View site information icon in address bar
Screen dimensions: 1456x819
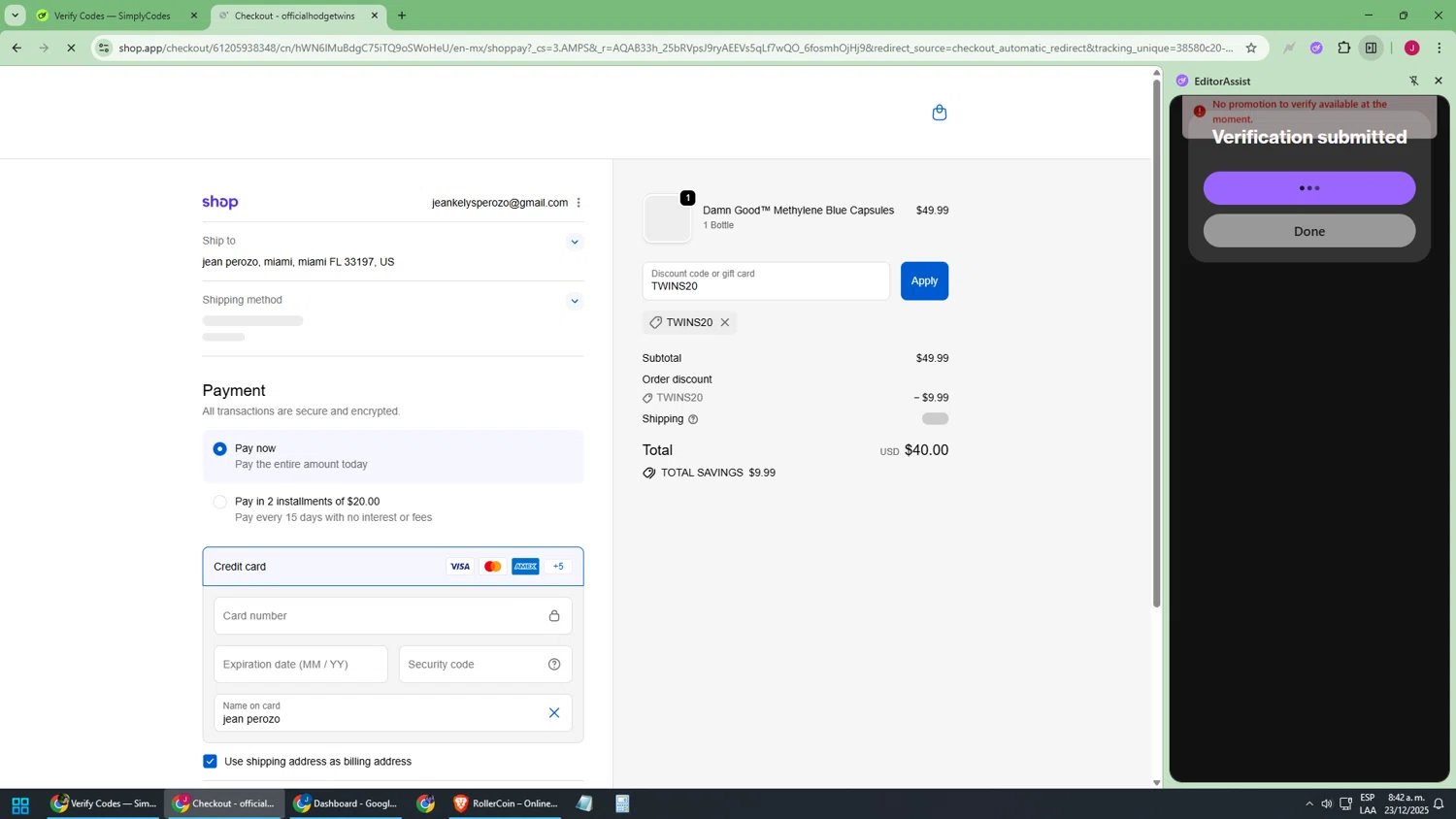click(104, 48)
